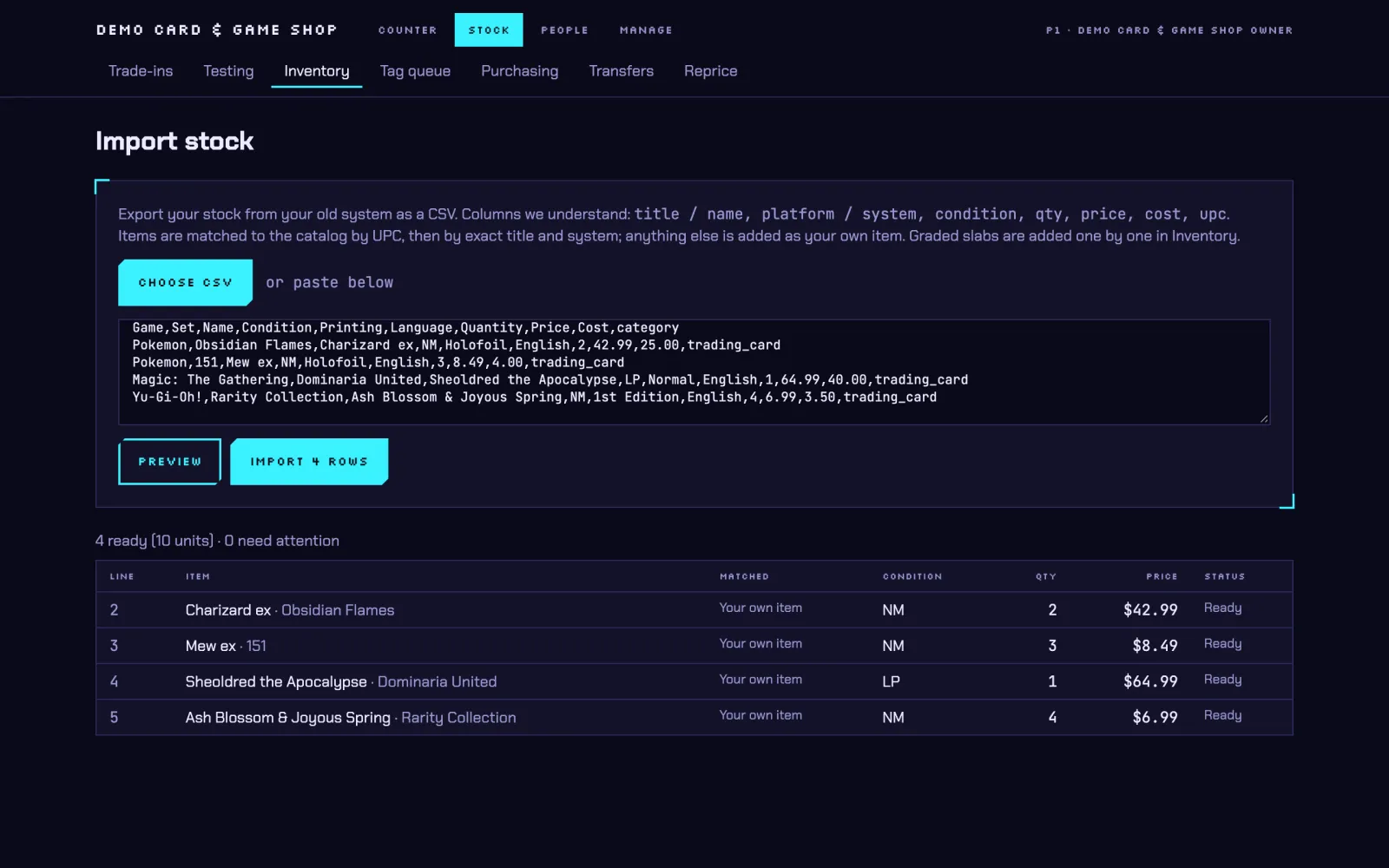This screenshot has width=1389, height=868.
Task: Go to the People section
Action: pos(564,30)
